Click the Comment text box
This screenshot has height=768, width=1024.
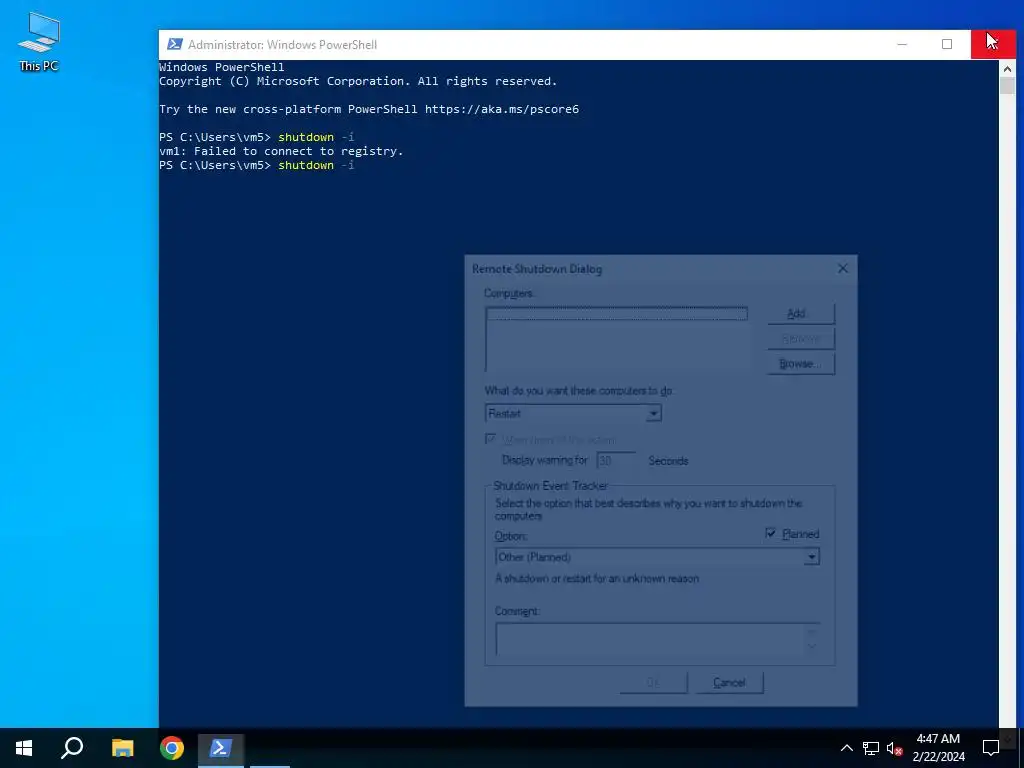click(x=657, y=639)
